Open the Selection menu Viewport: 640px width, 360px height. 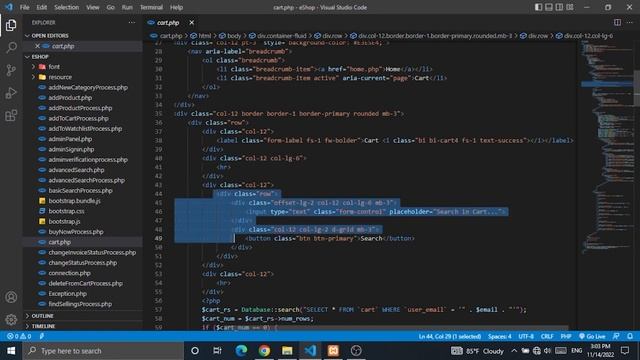click(x=67, y=7)
